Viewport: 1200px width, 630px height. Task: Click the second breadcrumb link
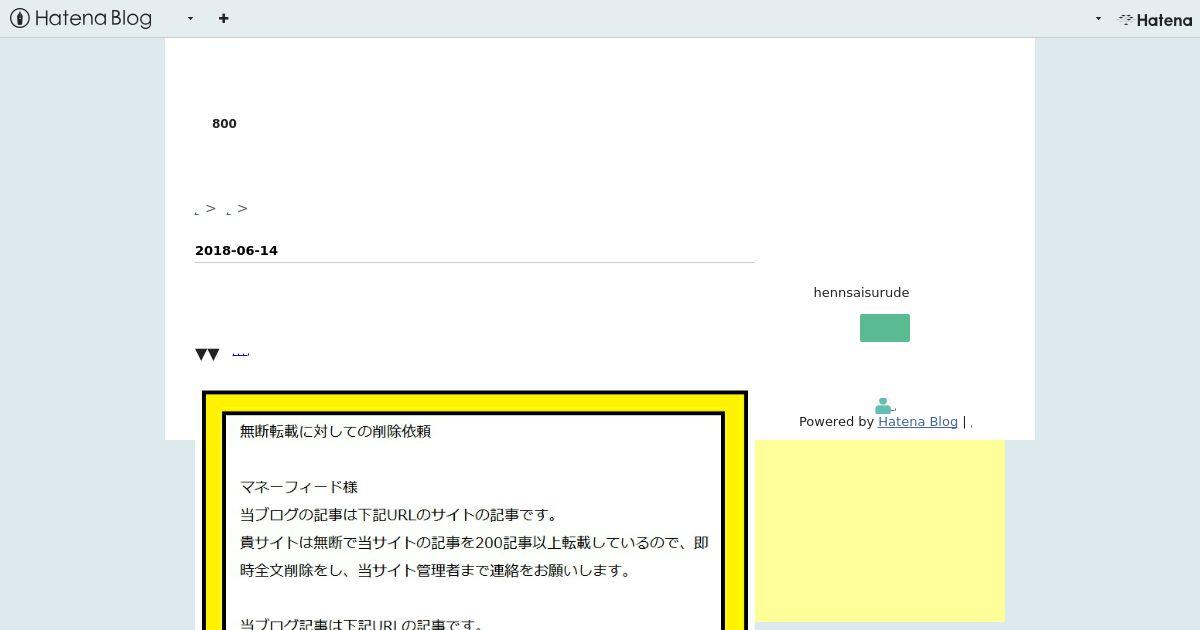pos(229,210)
